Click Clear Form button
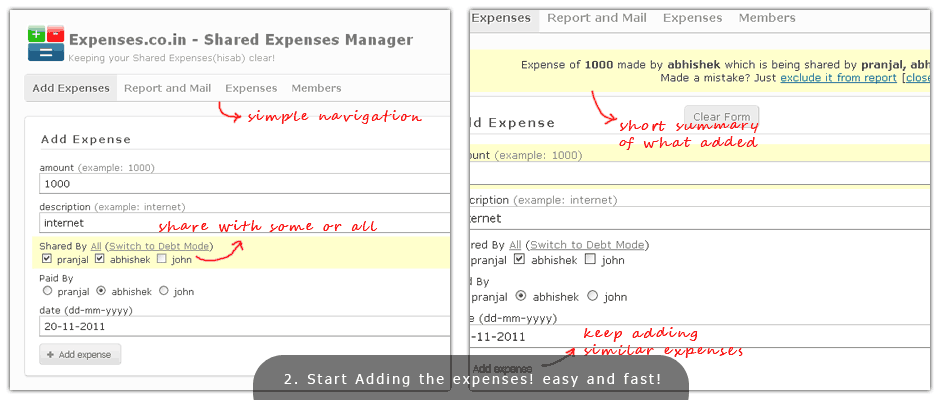The height and width of the screenshot is (400, 940). [x=722, y=116]
